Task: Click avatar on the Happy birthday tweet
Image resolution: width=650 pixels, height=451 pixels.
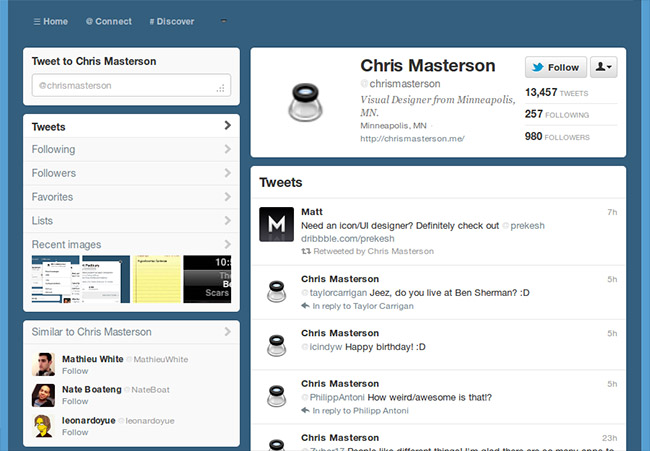Action: point(276,345)
